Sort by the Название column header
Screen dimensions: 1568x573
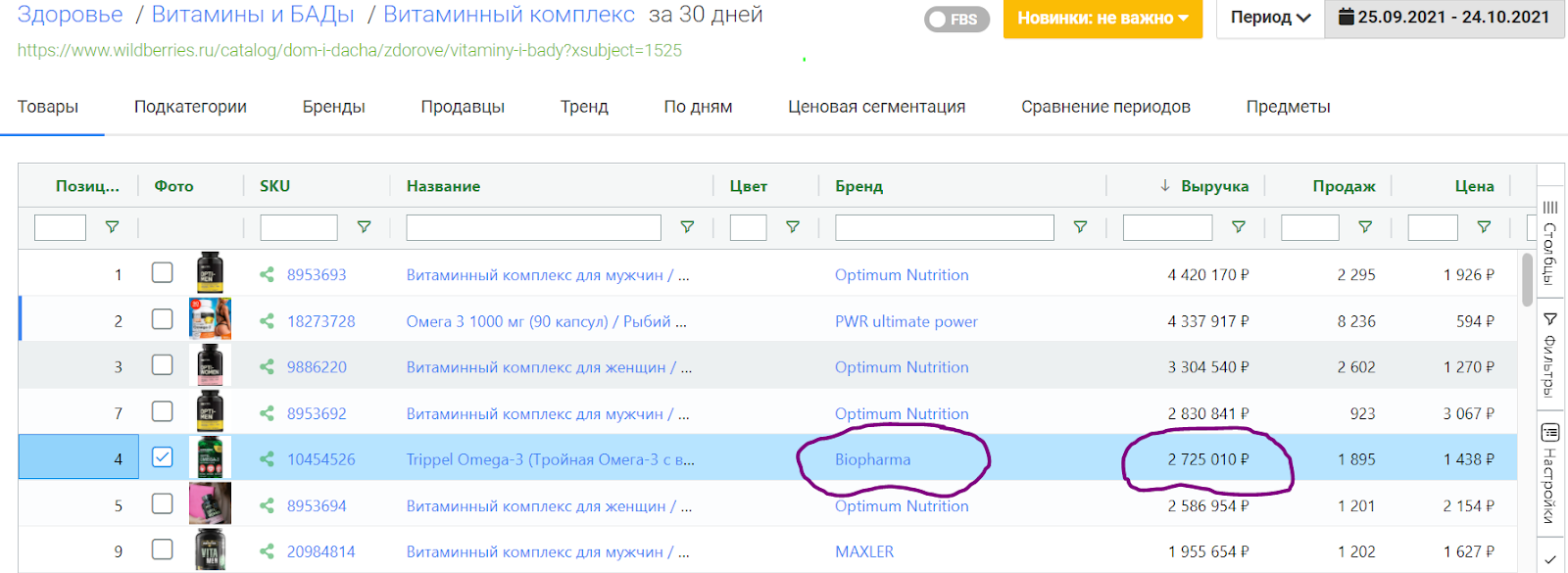click(x=443, y=186)
